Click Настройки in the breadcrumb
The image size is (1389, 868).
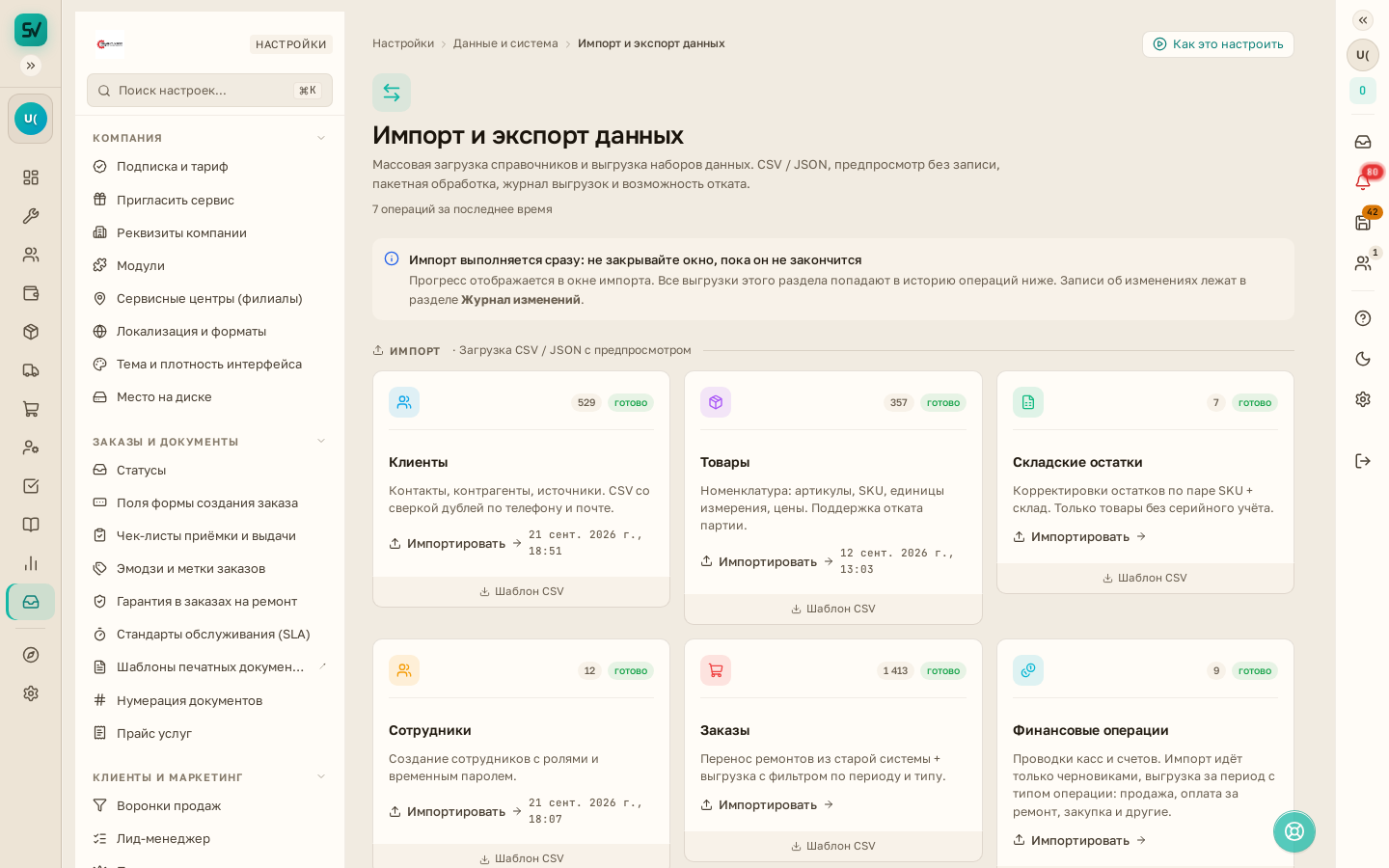pyautogui.click(x=403, y=43)
